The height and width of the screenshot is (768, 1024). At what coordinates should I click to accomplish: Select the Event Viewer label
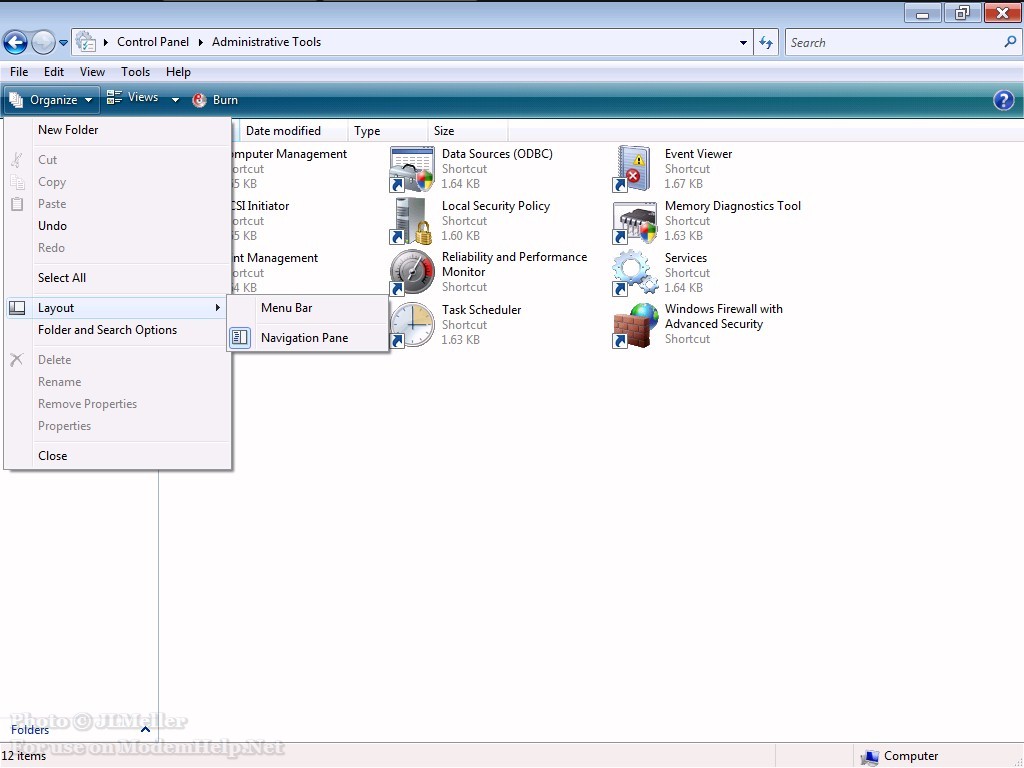click(699, 154)
